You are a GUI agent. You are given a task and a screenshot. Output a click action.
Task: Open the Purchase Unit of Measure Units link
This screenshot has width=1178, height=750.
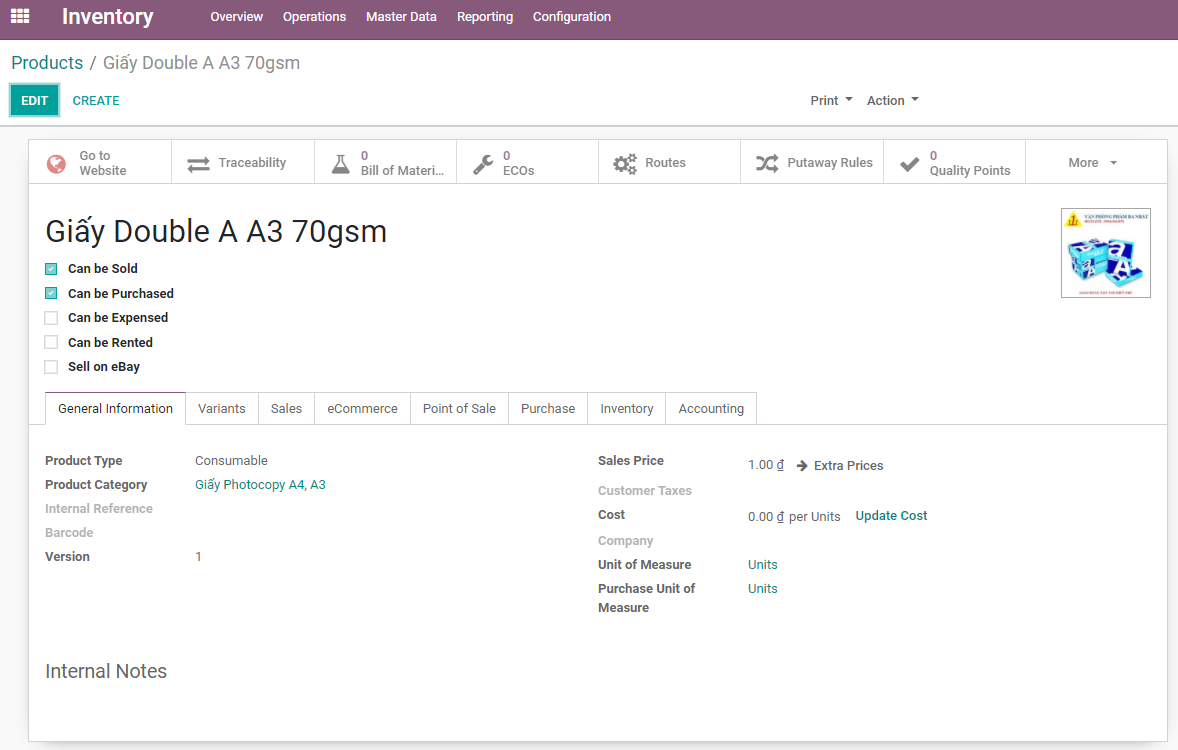[x=763, y=588]
